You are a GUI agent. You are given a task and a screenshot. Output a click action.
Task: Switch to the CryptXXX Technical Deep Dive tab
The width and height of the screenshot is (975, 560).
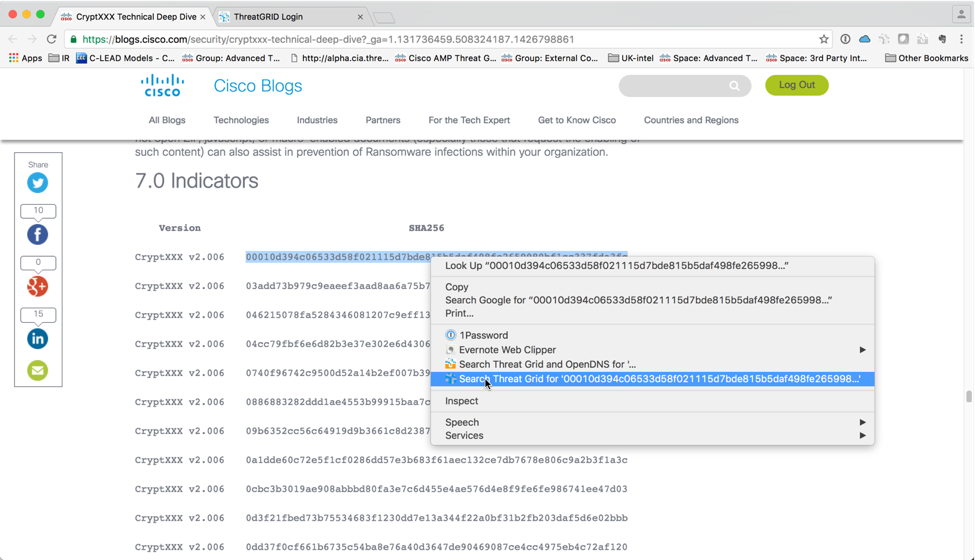pyautogui.click(x=132, y=17)
